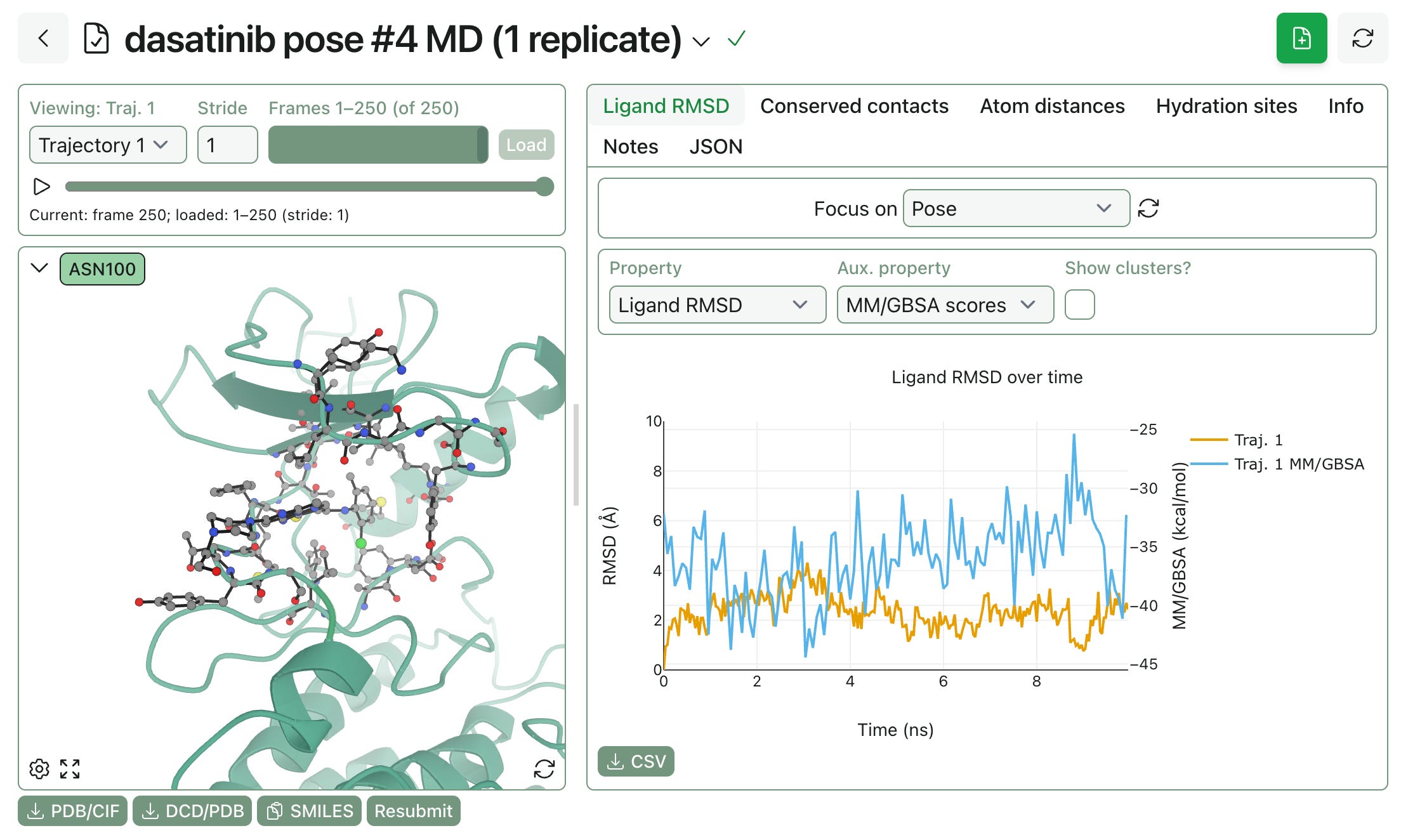Image resolution: width=1401 pixels, height=840 pixels.
Task: Download the CSV data
Action: pos(636,761)
